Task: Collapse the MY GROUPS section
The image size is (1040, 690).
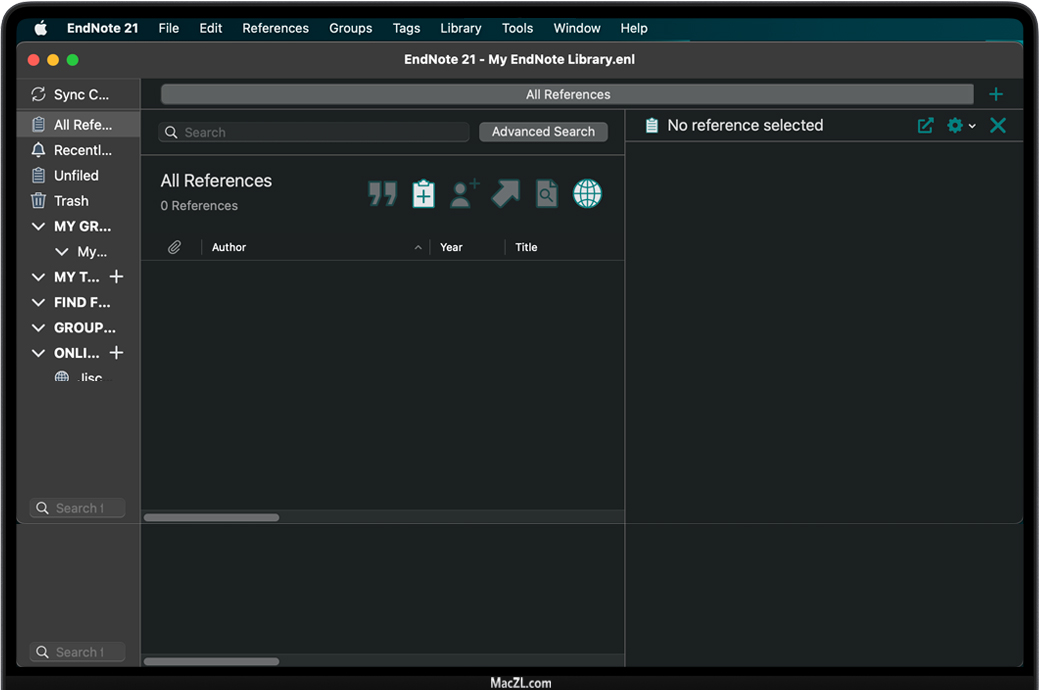Action: 39,227
